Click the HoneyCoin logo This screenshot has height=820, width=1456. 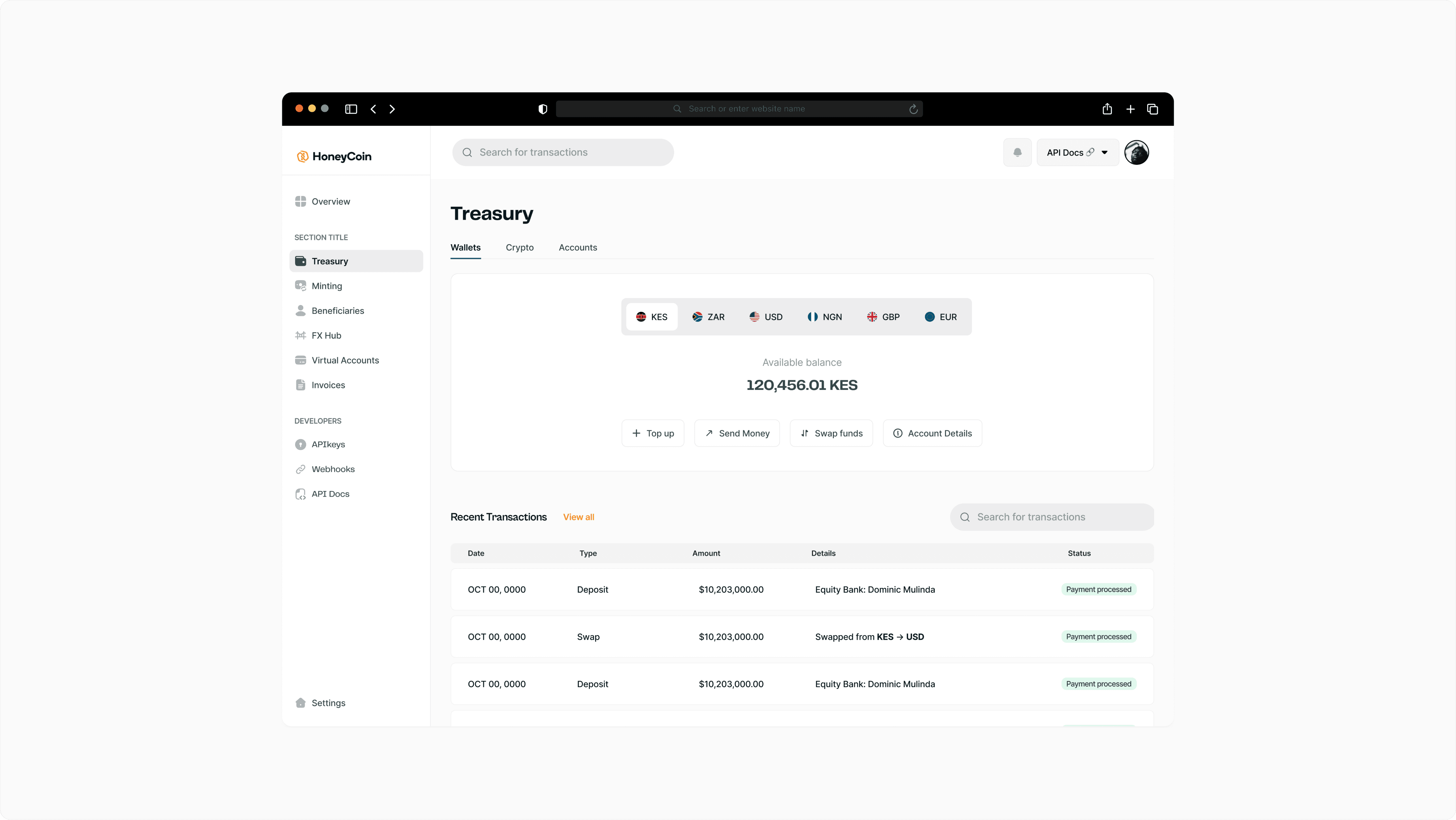point(334,156)
